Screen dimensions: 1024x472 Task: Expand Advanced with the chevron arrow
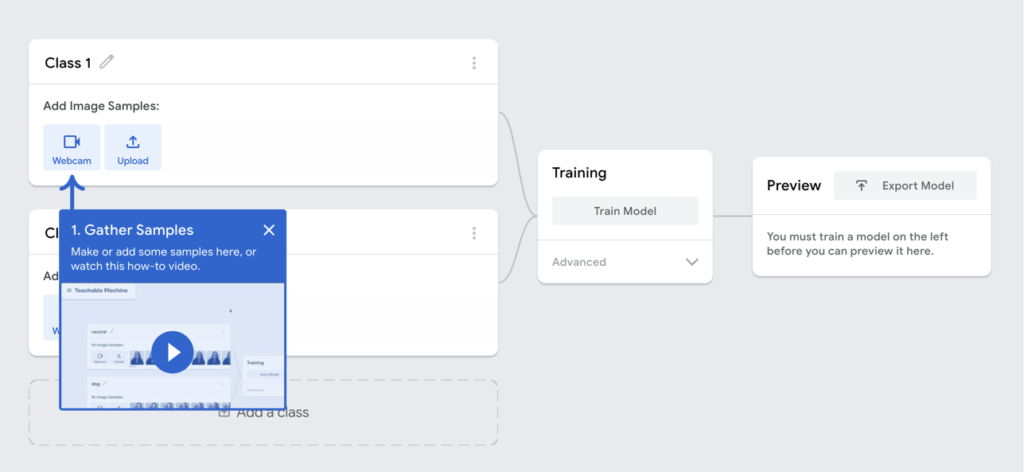point(692,262)
